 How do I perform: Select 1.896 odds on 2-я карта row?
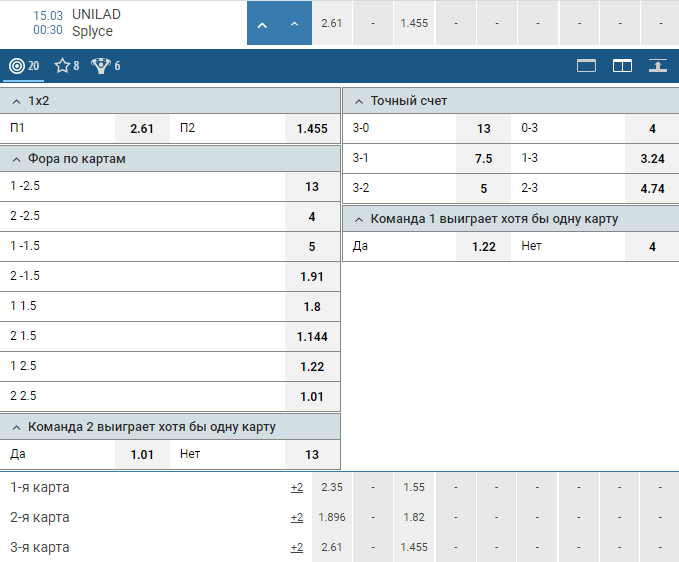332,517
